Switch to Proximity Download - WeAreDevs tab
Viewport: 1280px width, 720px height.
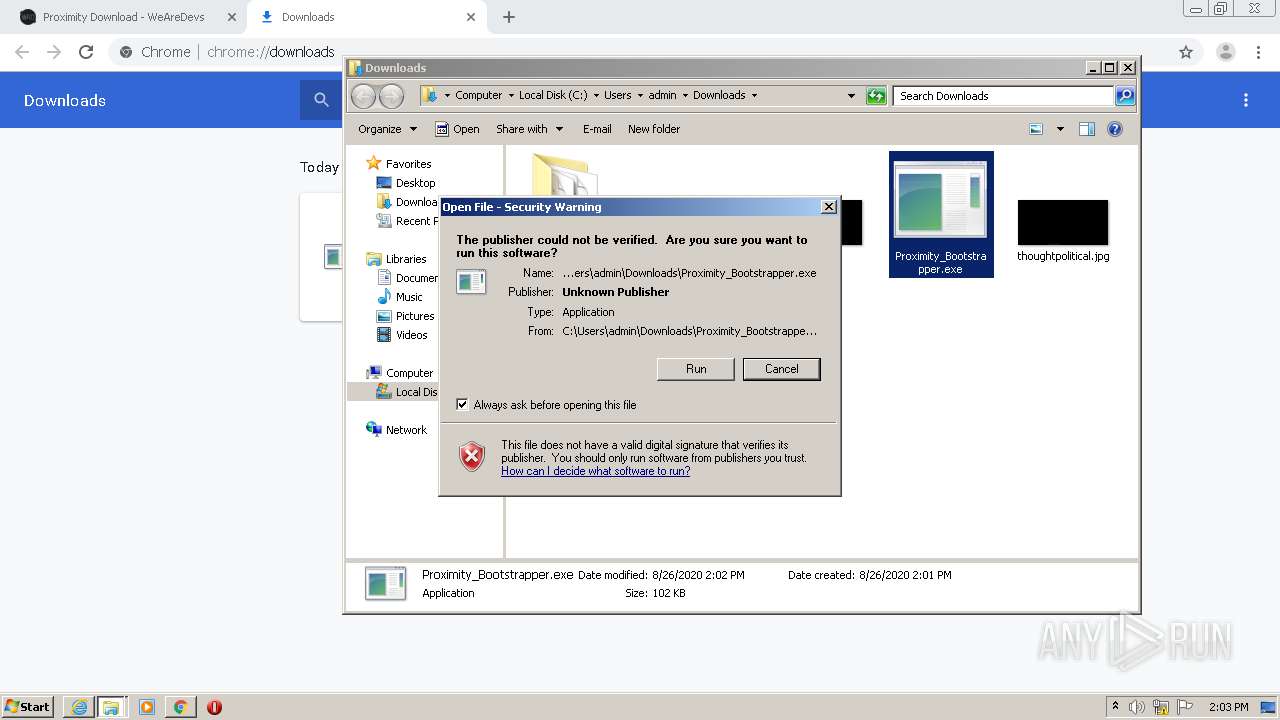[122, 17]
